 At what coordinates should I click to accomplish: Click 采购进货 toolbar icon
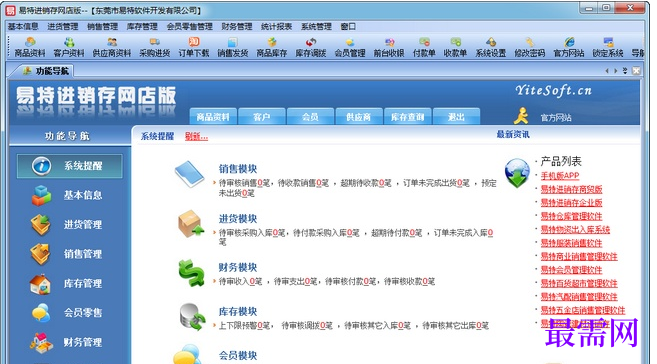tap(155, 47)
